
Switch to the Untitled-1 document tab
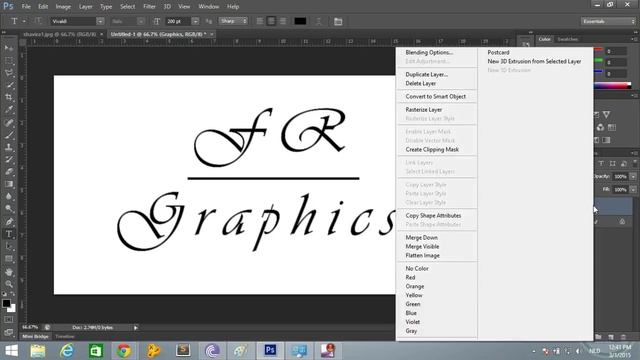(158, 34)
